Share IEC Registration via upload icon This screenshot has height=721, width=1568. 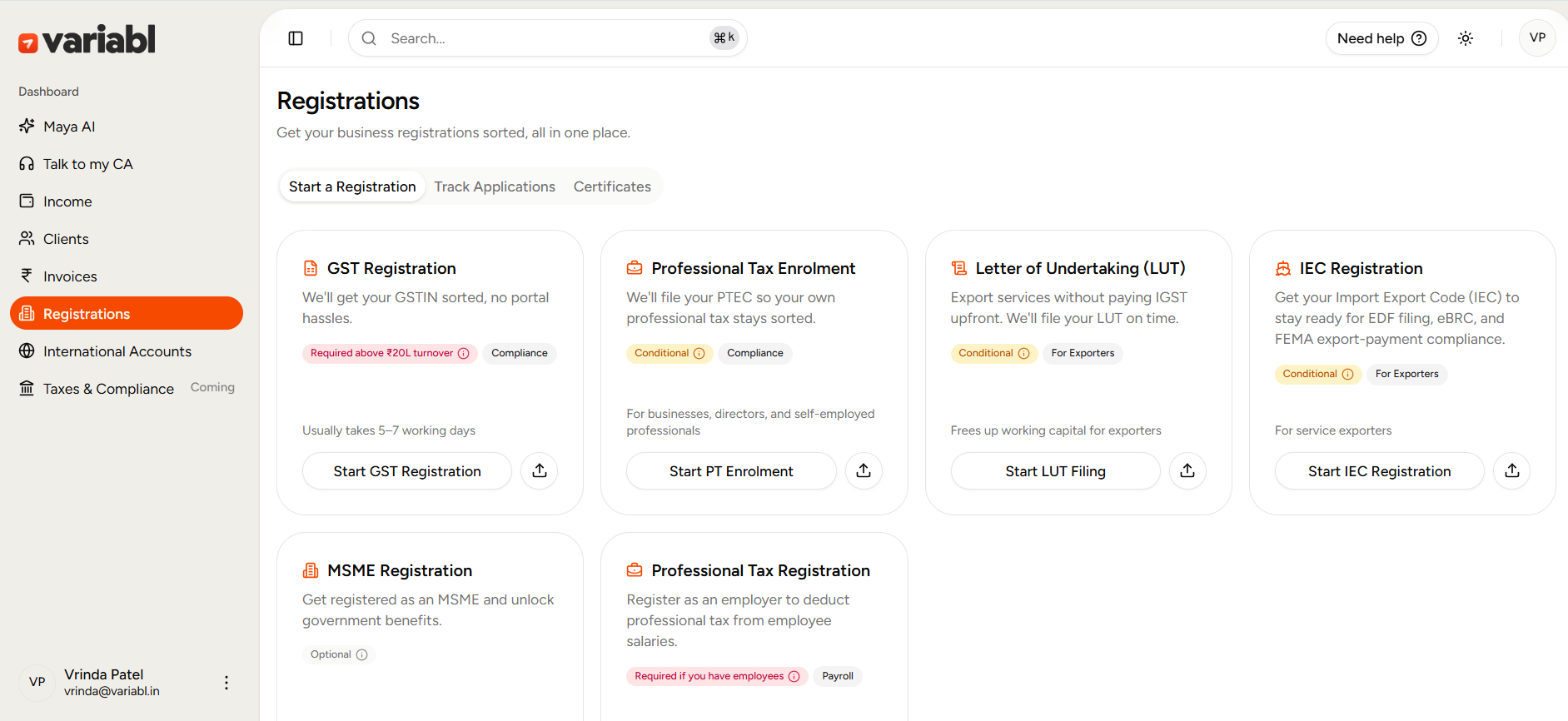(x=1512, y=471)
